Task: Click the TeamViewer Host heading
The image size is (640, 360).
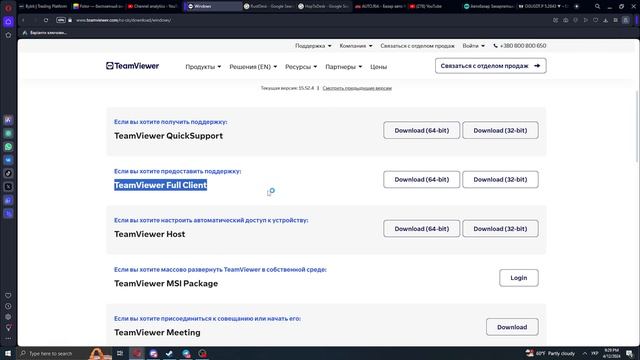Action: pyautogui.click(x=149, y=234)
